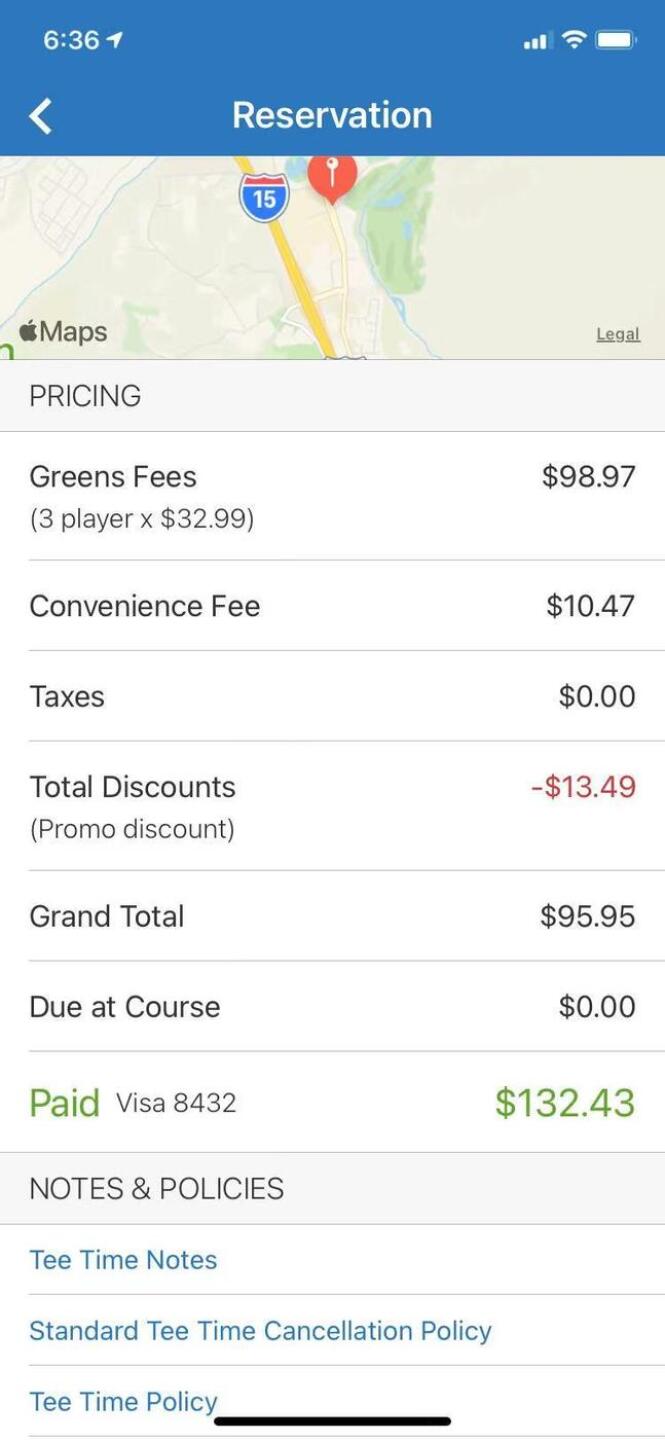The width and height of the screenshot is (665, 1440).
Task: Tap the cellular signal bars icon
Action: pyautogui.click(x=536, y=41)
